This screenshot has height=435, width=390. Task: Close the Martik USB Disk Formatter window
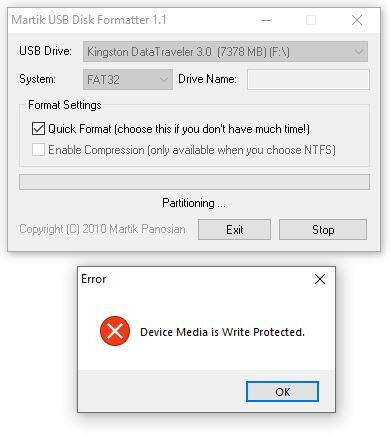(357, 20)
